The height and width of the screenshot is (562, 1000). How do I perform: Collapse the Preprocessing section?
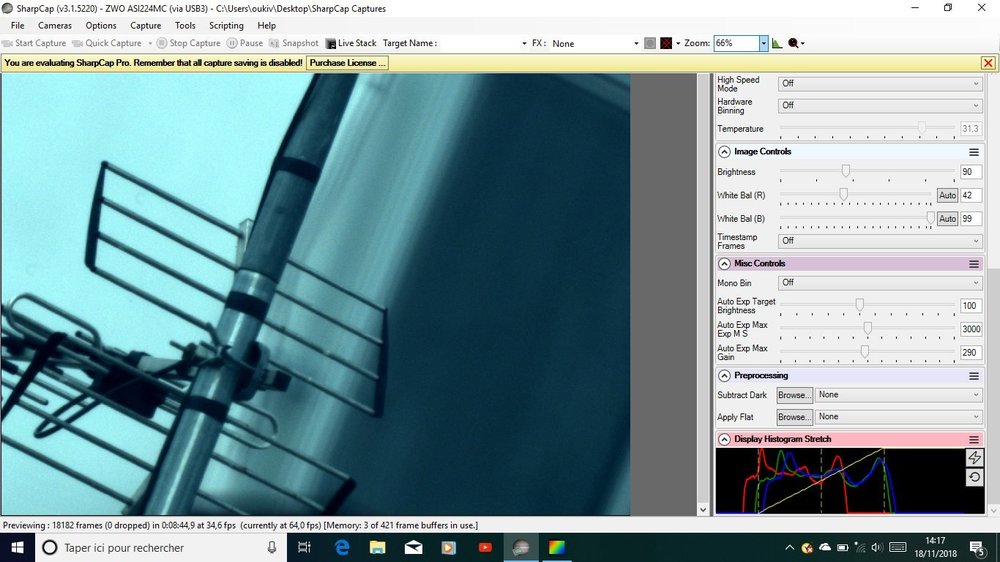click(724, 376)
